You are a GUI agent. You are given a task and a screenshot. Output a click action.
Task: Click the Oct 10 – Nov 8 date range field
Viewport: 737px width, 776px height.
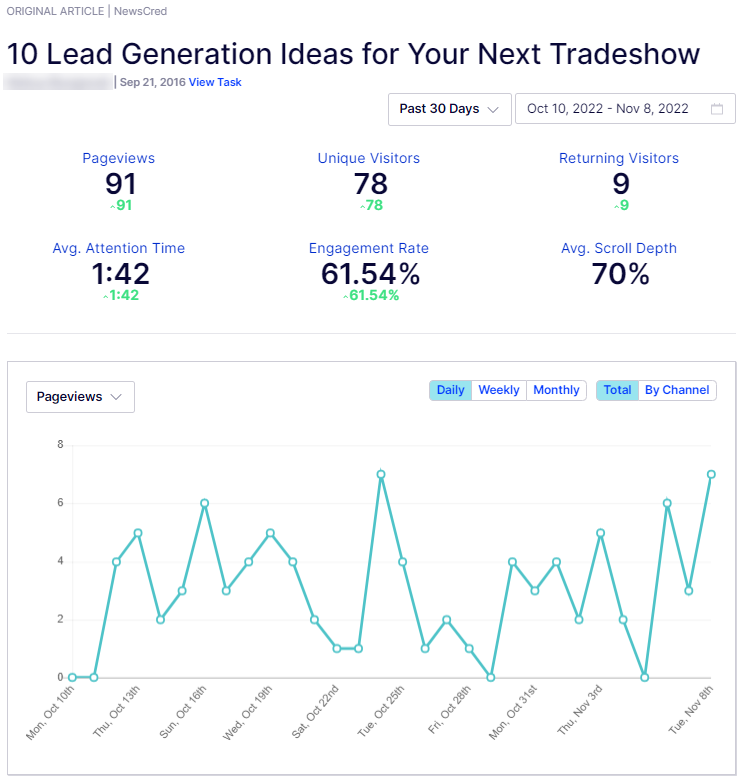[625, 109]
